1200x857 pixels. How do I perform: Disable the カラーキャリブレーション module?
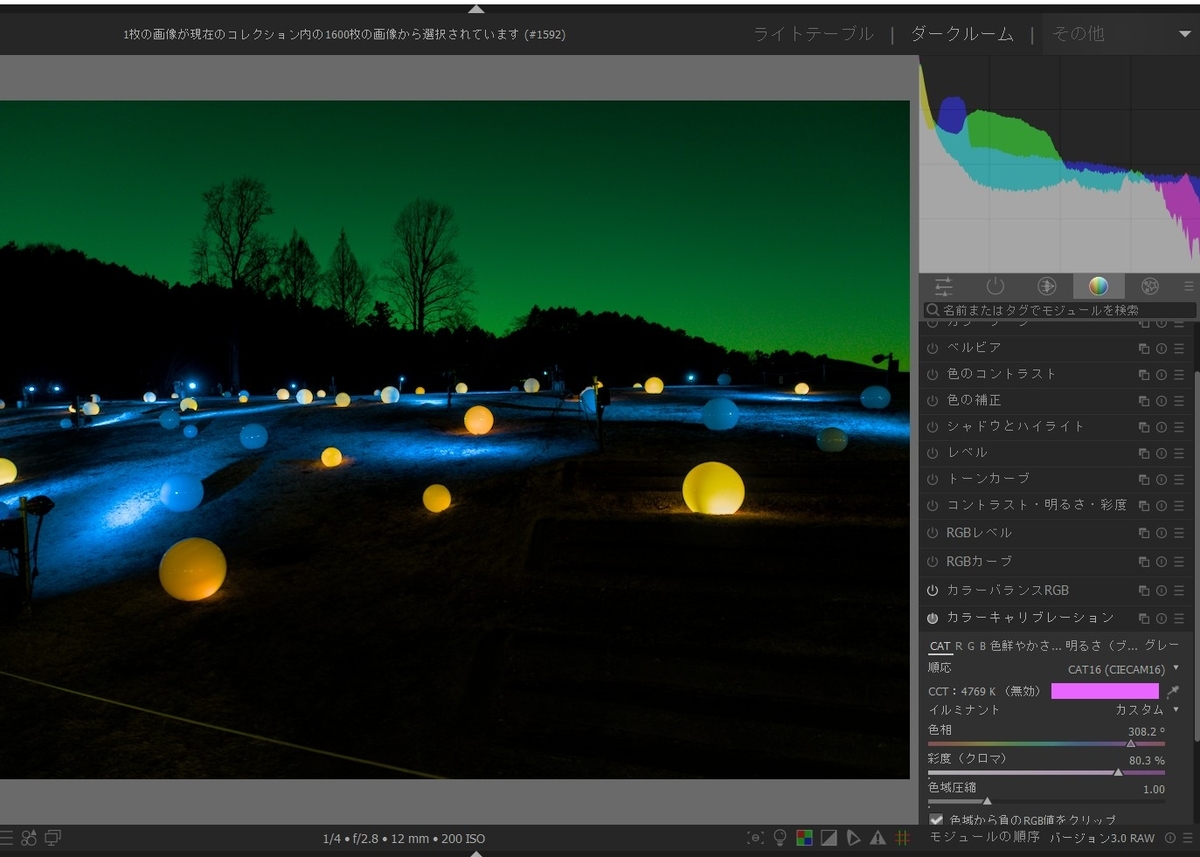[x=933, y=618]
